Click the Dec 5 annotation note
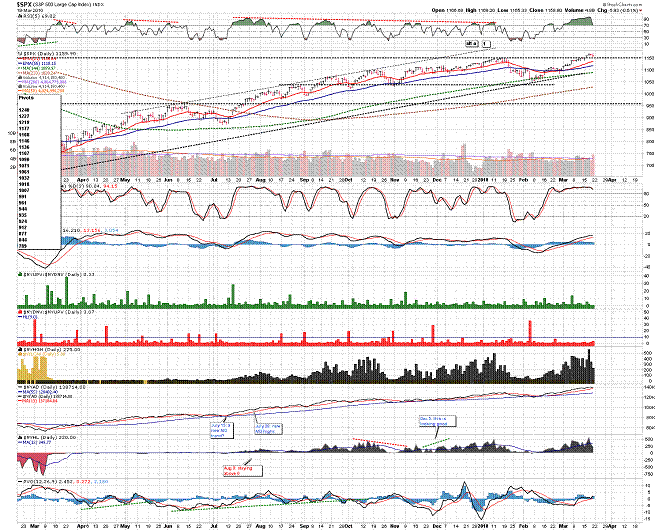Image resolution: width=663 pixels, height=531 pixels. pos(438,421)
